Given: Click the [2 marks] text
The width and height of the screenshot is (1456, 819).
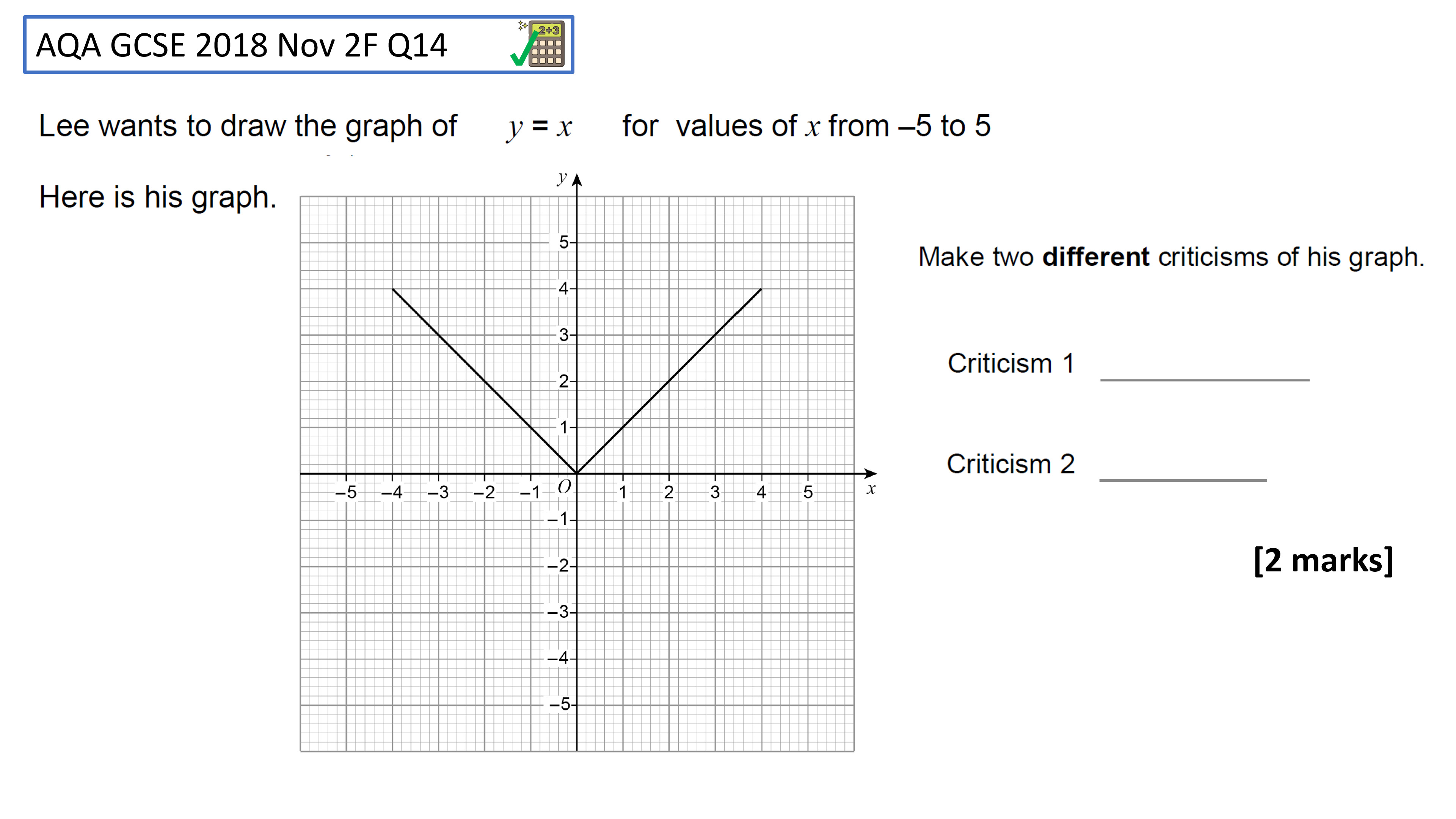Looking at the screenshot, I should pos(1323,560).
